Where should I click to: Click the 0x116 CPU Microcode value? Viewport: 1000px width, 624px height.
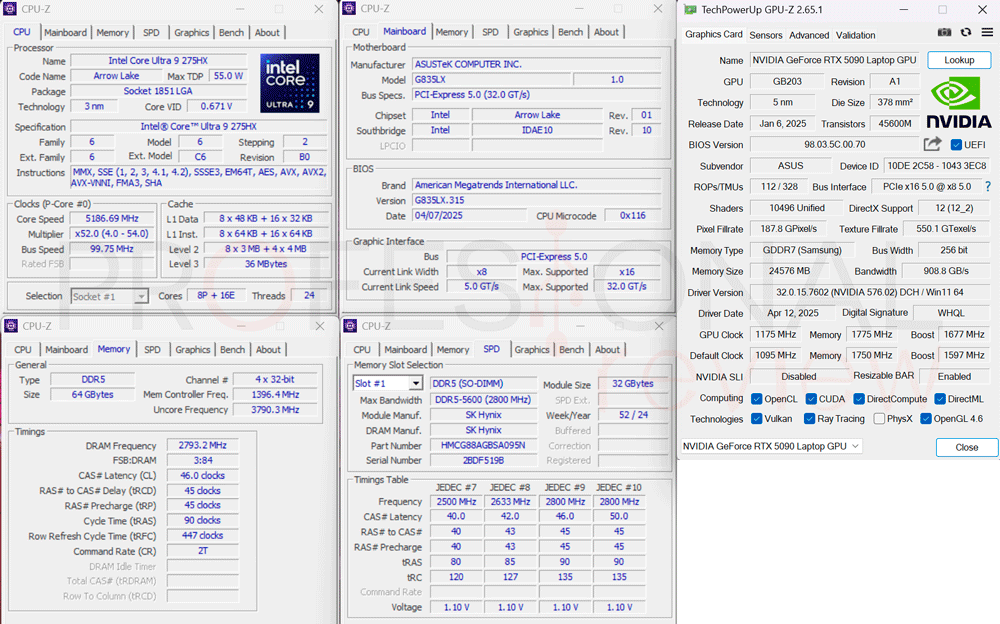(633, 216)
